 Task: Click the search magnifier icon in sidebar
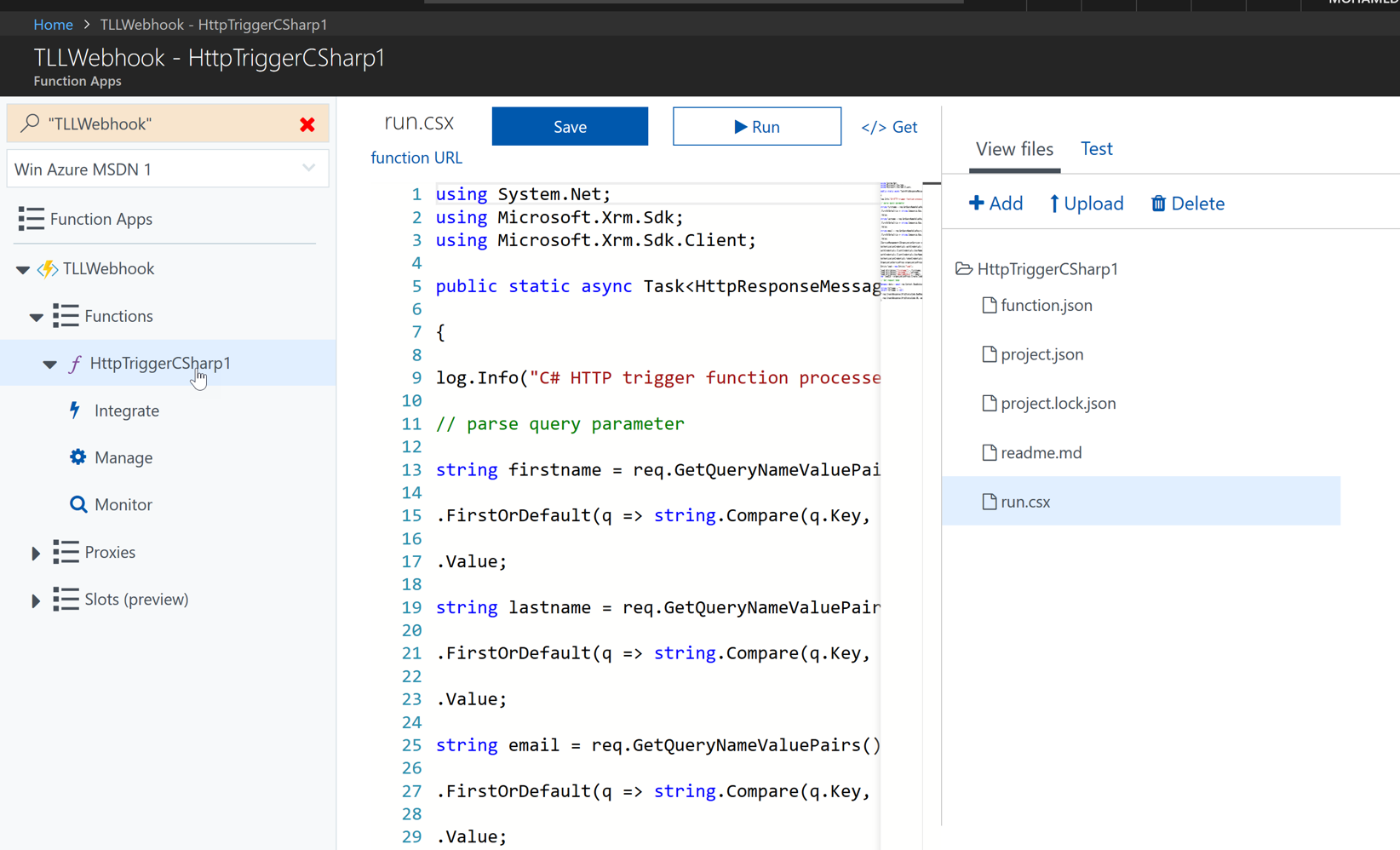click(30, 123)
